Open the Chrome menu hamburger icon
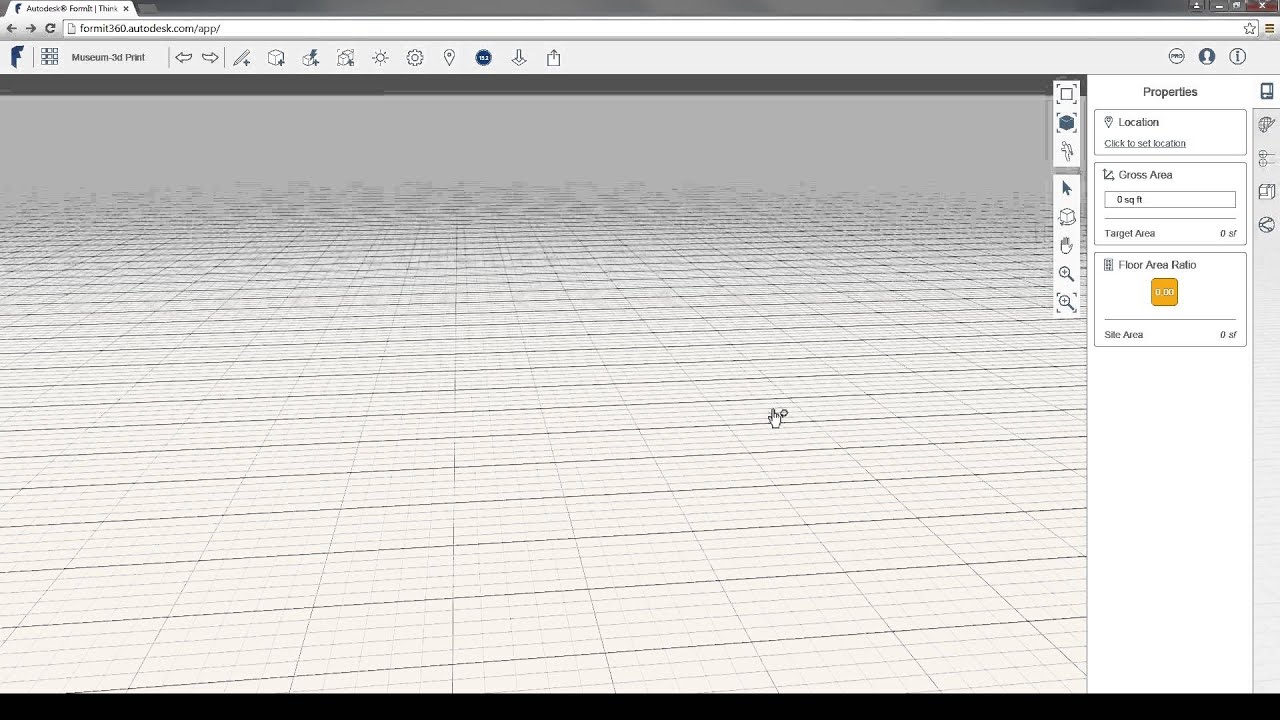This screenshot has height=720, width=1280. [1270, 28]
